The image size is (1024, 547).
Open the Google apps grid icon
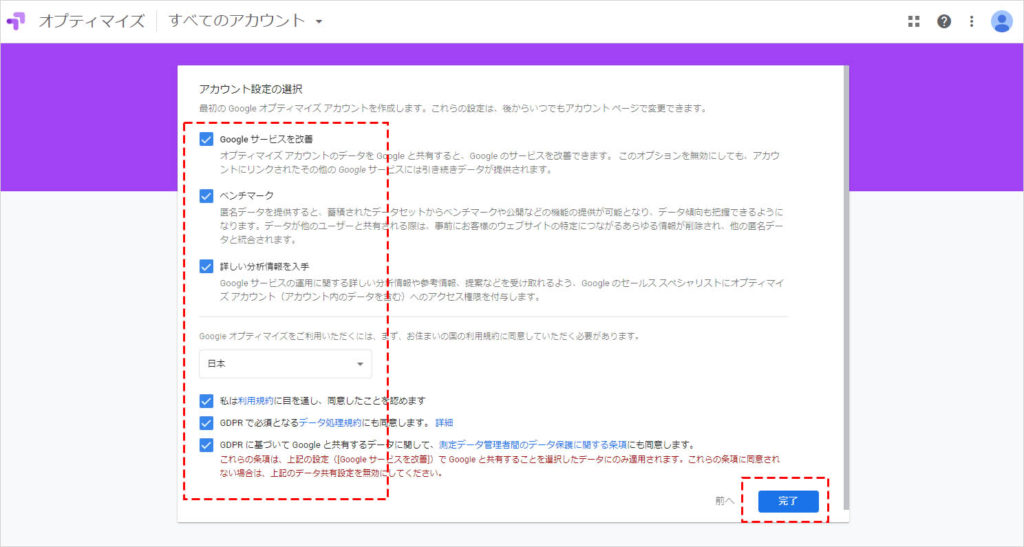click(x=913, y=21)
